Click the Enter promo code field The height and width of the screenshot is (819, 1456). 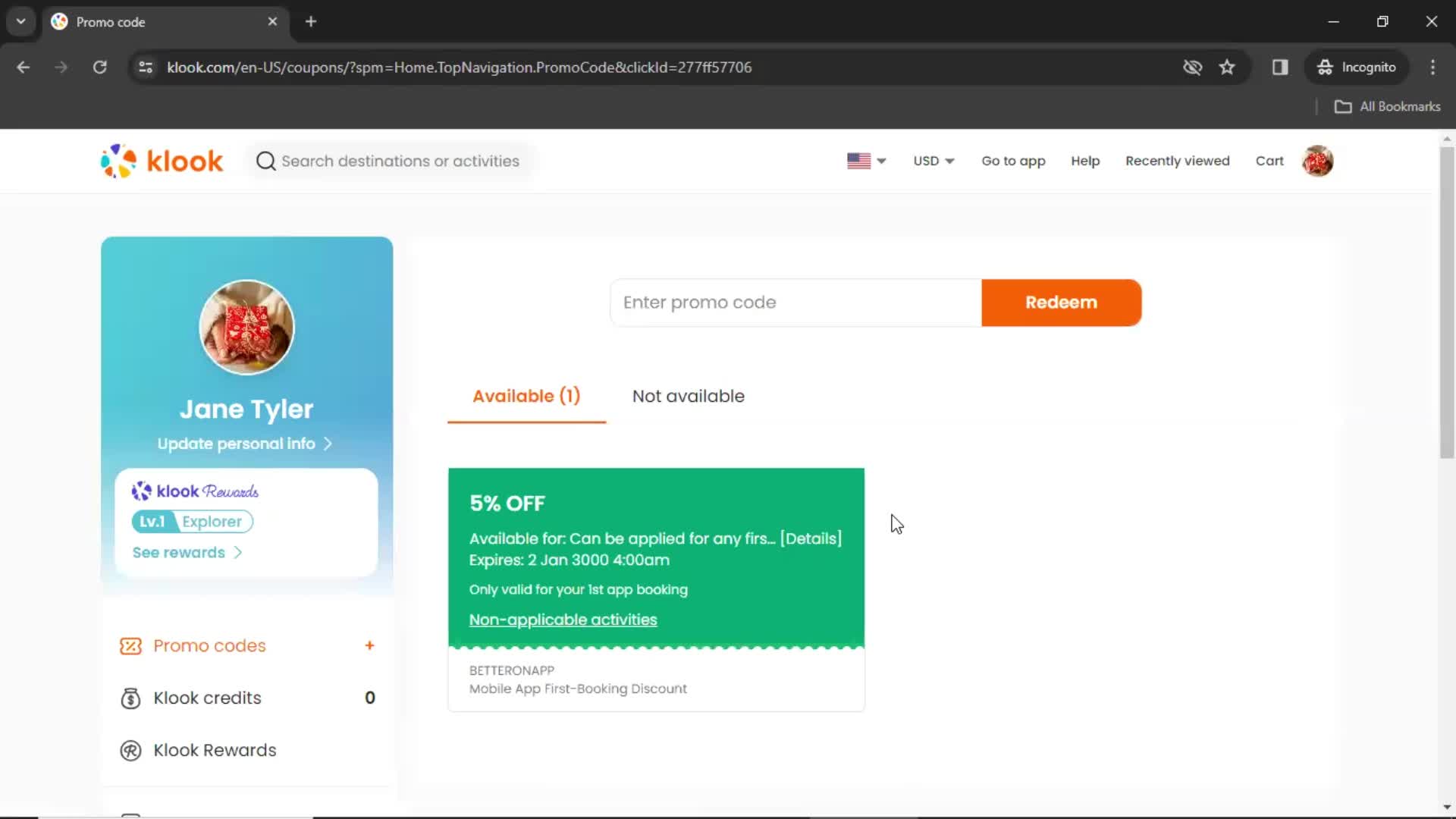point(795,303)
